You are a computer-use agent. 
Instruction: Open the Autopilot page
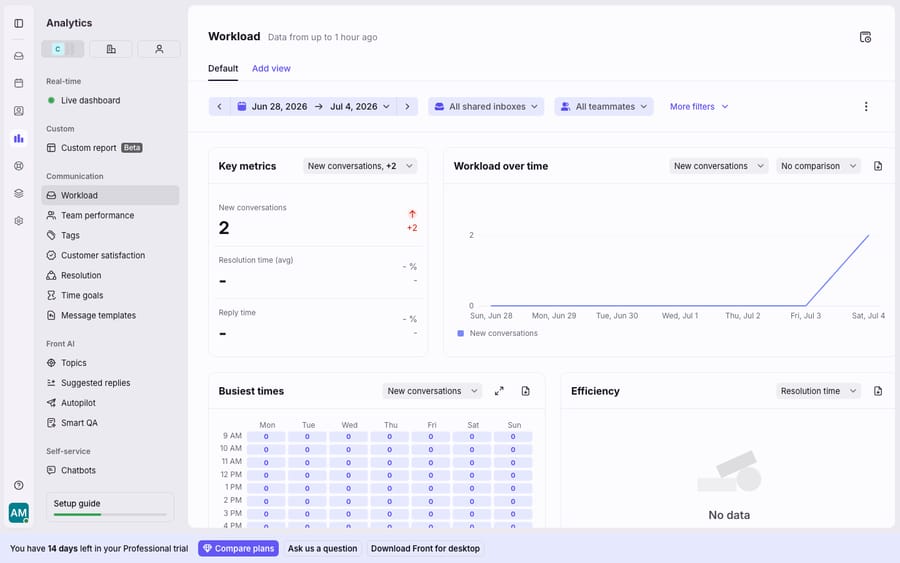tap(110, 403)
